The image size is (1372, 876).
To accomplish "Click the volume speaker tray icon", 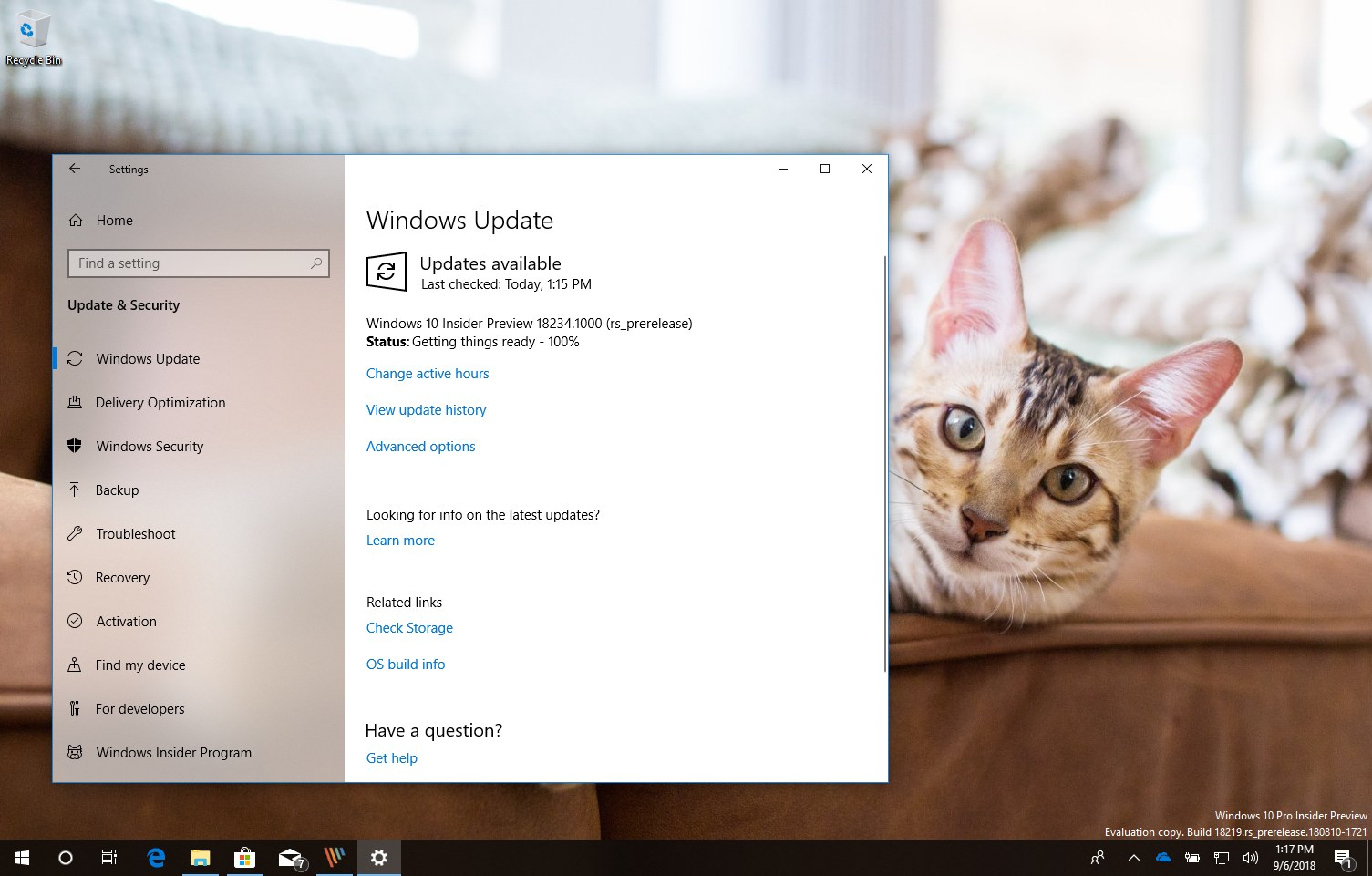I will 1251,858.
